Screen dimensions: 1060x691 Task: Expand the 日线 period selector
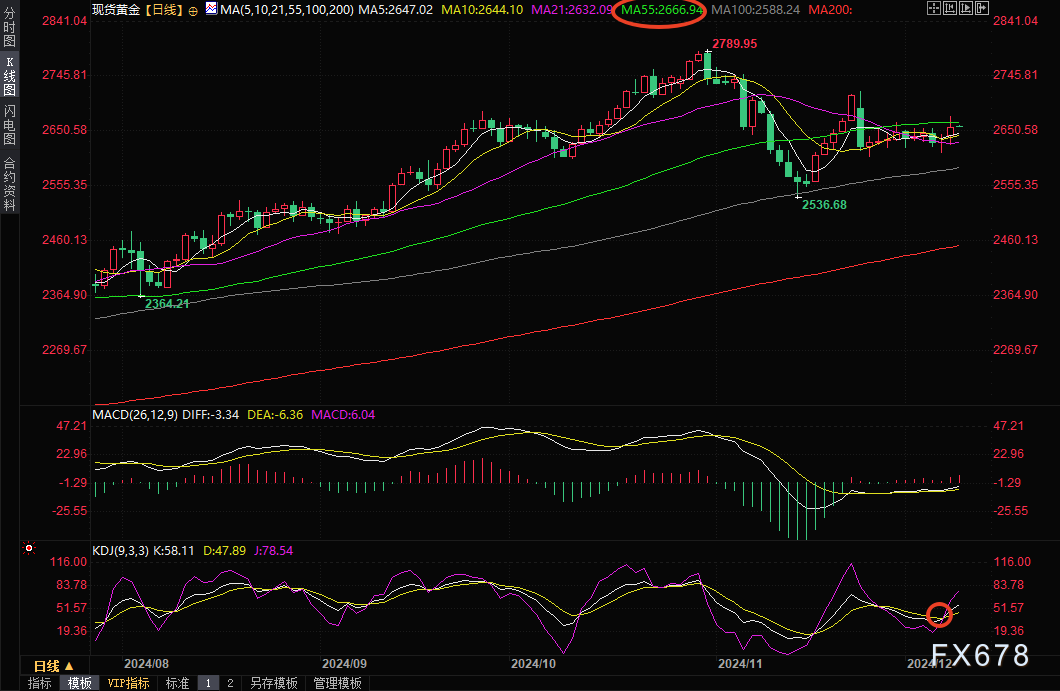[54, 665]
